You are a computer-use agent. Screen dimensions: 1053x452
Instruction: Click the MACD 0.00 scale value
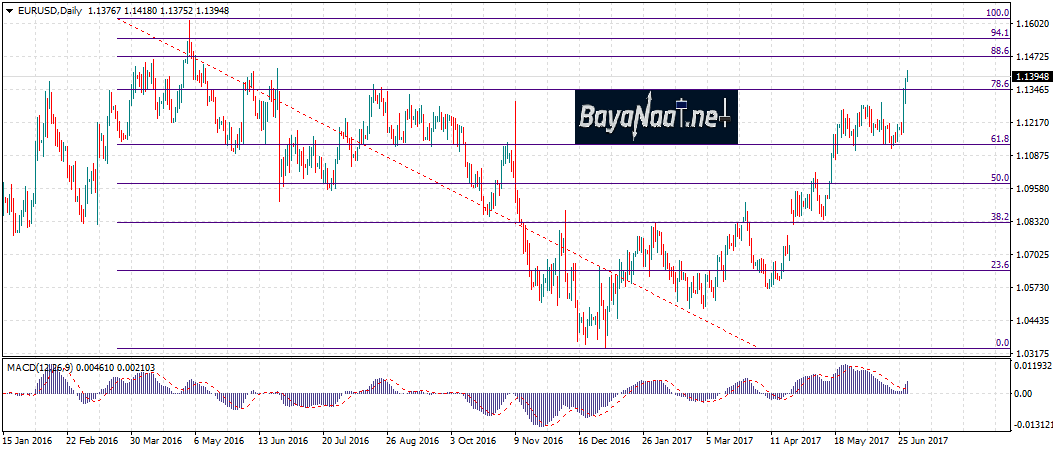[1024, 394]
